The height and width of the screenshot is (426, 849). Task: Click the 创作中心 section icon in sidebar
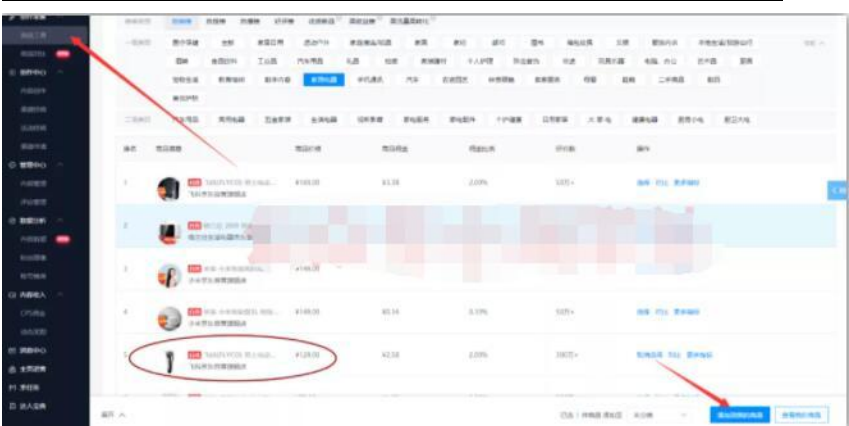[11, 73]
